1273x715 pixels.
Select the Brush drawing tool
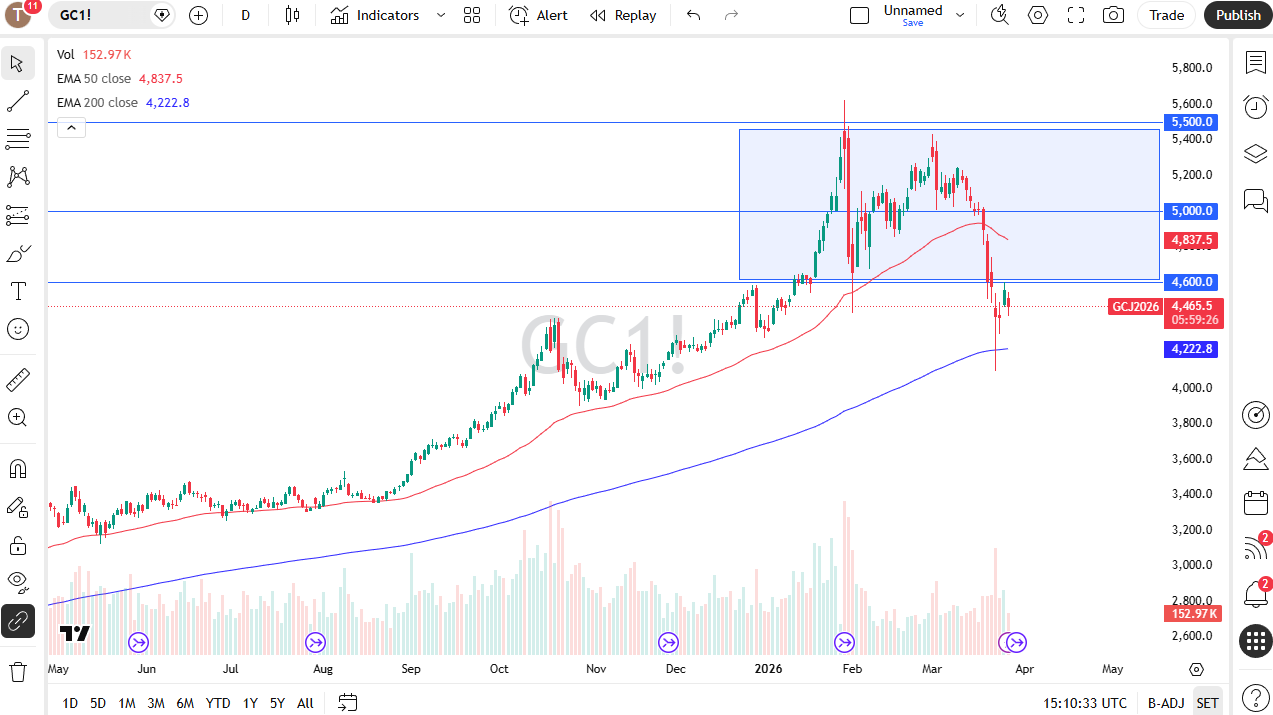17,253
